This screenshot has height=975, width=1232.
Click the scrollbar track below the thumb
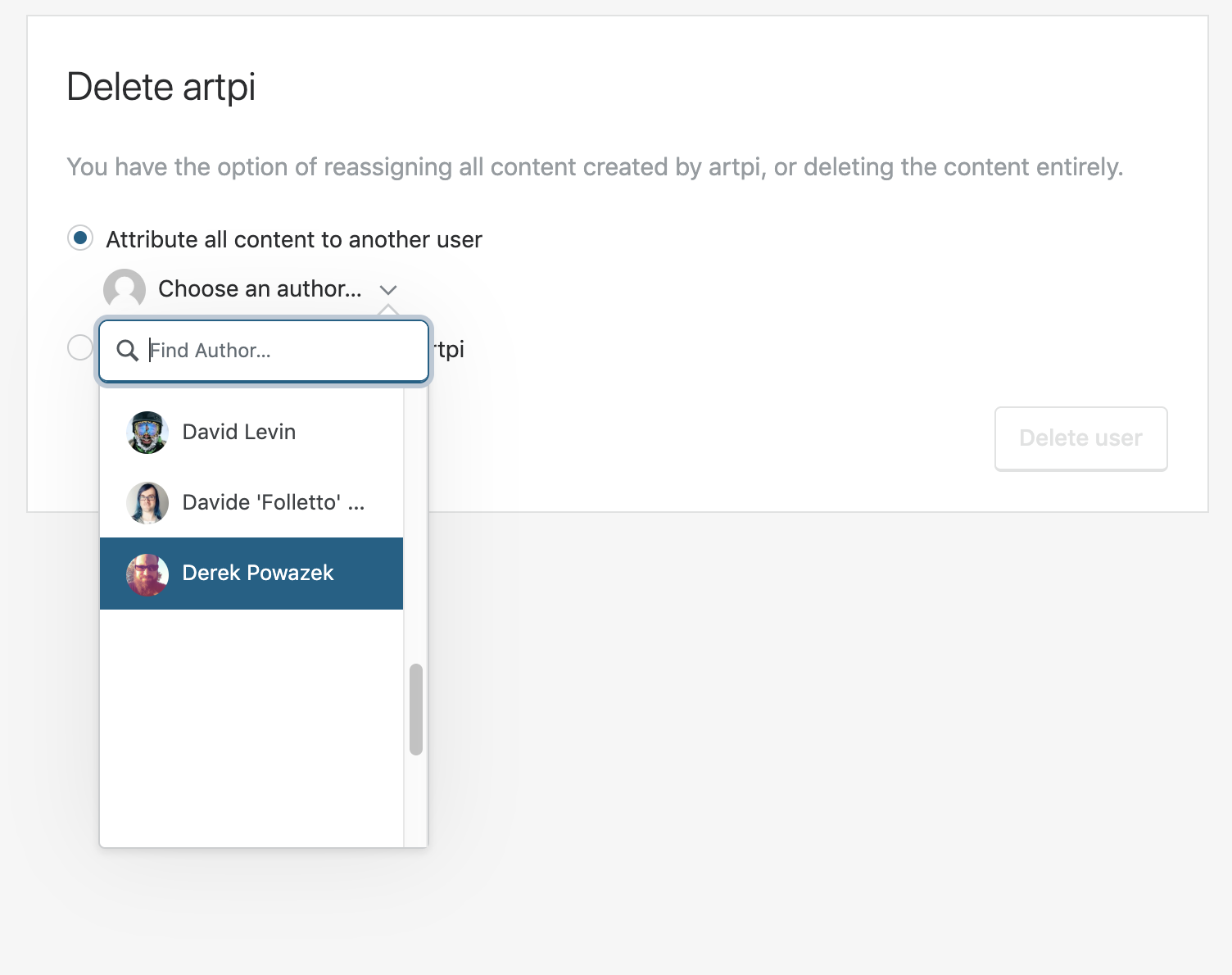[416, 803]
